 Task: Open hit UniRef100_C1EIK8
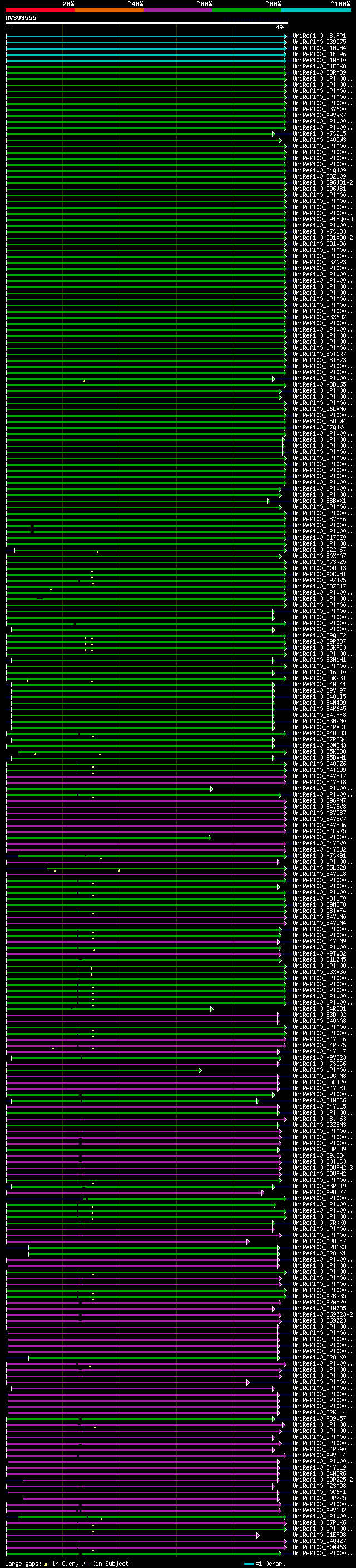click(x=319, y=66)
